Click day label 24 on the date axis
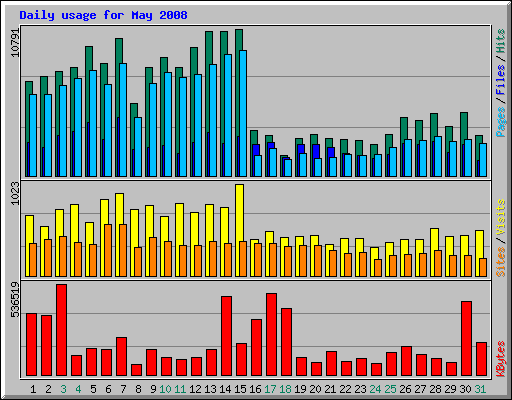512x400 pixels. point(375,389)
